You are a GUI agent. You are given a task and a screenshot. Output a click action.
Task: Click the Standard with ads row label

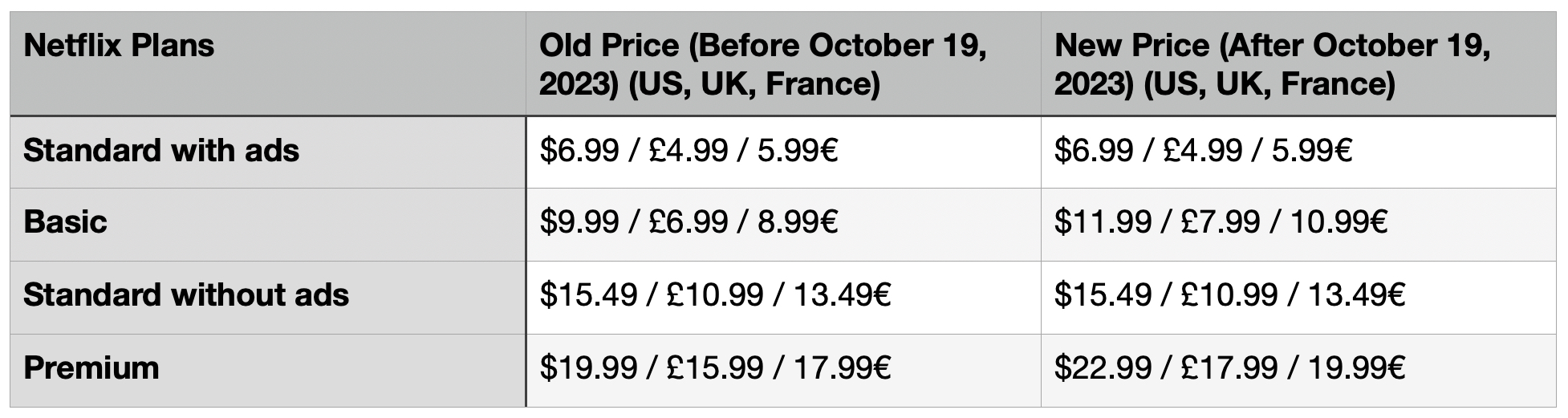(x=161, y=151)
